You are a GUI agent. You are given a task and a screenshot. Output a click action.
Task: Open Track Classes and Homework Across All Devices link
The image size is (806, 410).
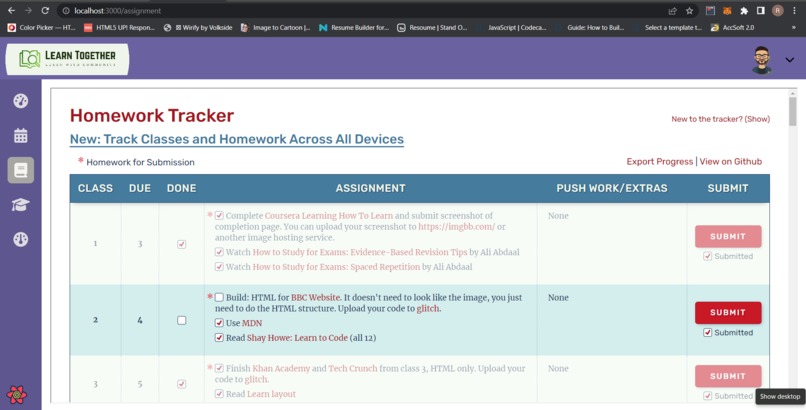click(237, 139)
